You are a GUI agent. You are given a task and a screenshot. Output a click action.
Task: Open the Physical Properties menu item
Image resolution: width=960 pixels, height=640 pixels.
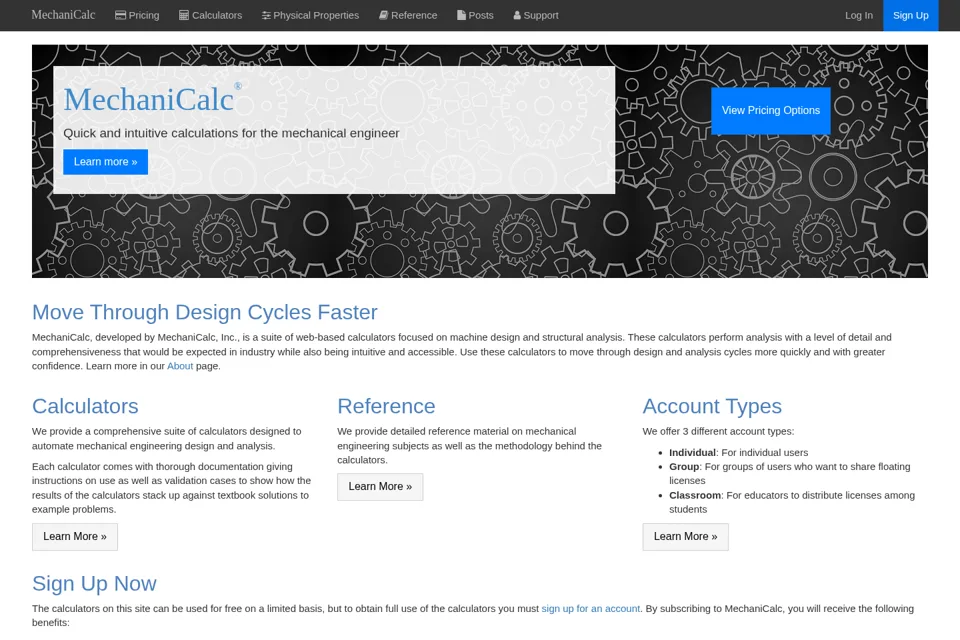pos(310,15)
